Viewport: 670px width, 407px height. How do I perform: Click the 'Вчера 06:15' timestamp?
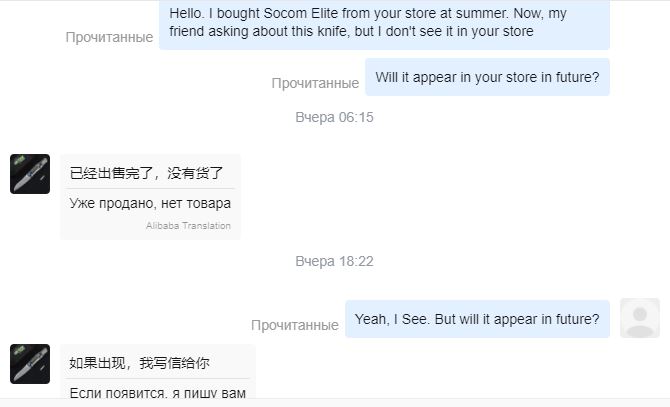click(334, 117)
